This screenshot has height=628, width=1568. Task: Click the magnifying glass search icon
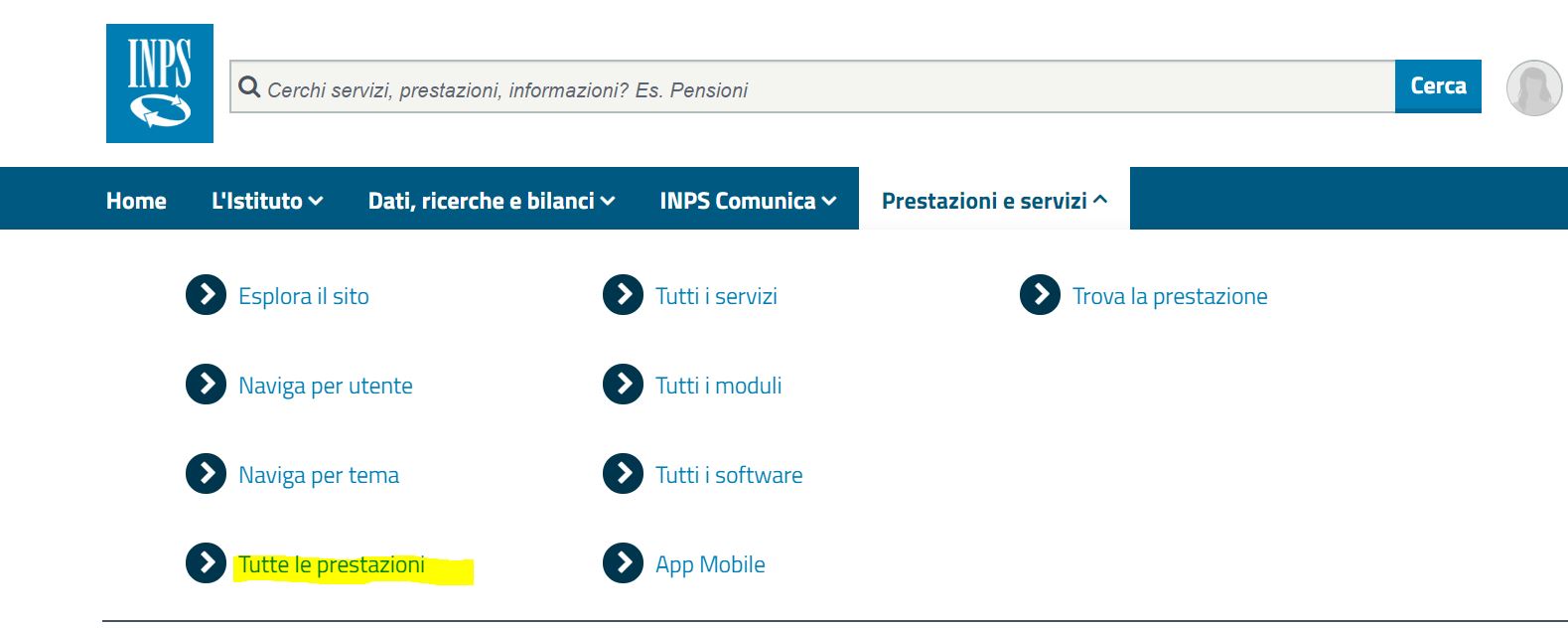click(249, 87)
